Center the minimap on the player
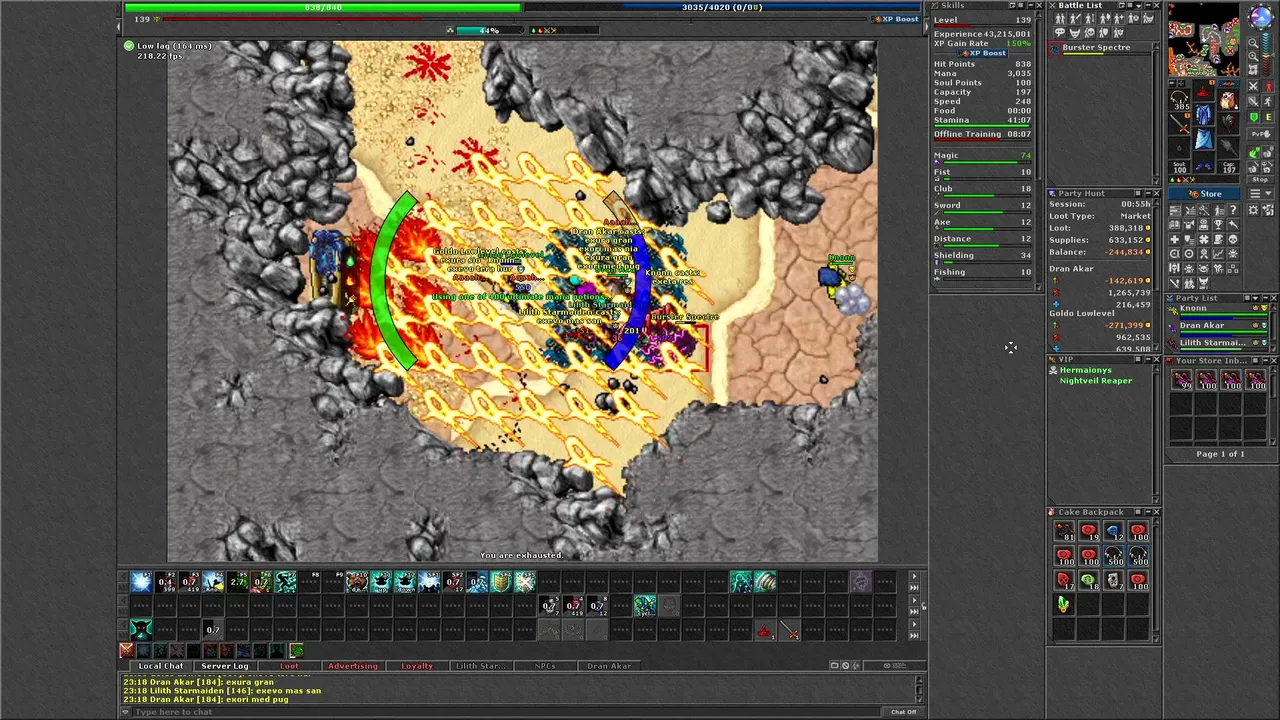Image resolution: width=1280 pixels, height=720 pixels. [1253, 69]
